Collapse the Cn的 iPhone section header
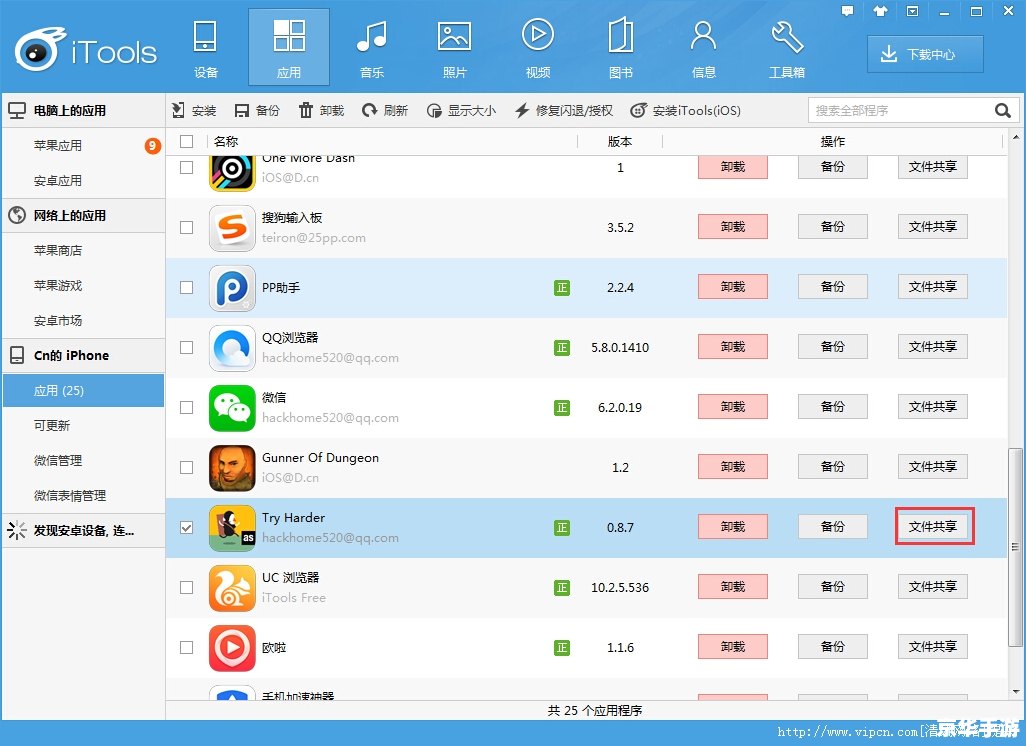The height and width of the screenshot is (746, 1026). [83, 355]
